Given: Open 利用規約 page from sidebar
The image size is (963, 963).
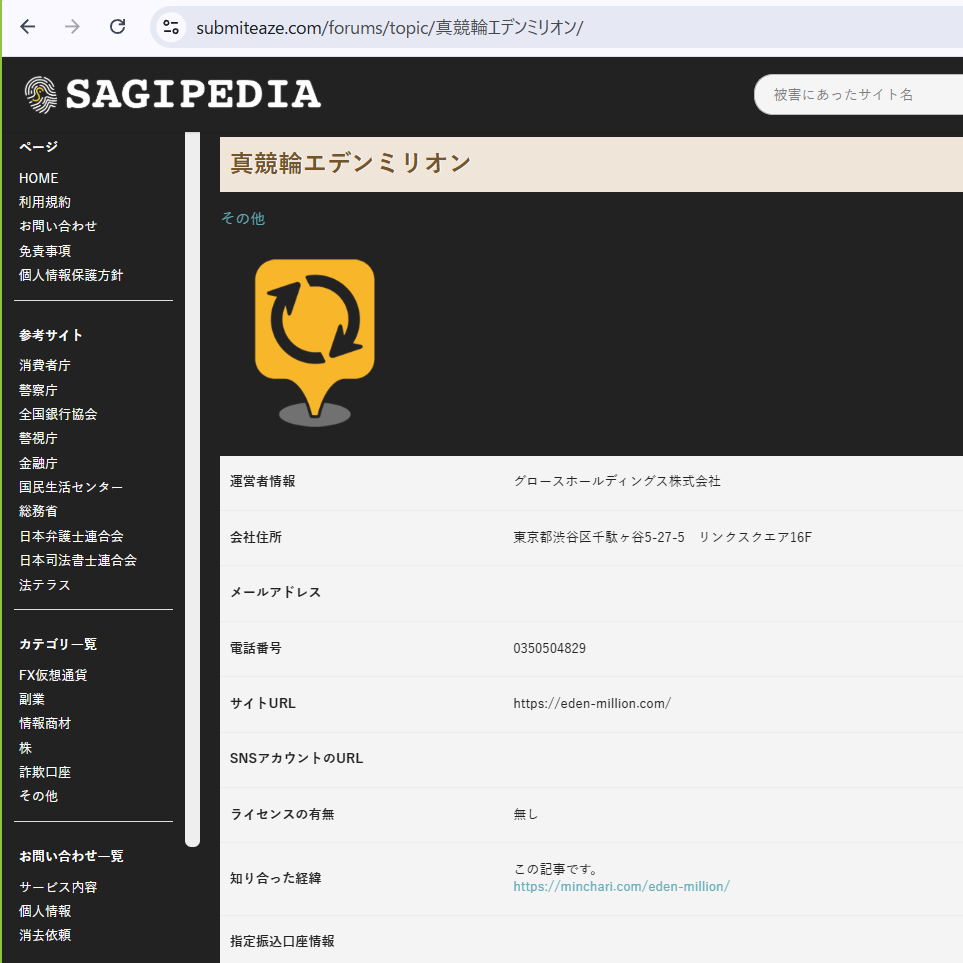Looking at the screenshot, I should (45, 202).
